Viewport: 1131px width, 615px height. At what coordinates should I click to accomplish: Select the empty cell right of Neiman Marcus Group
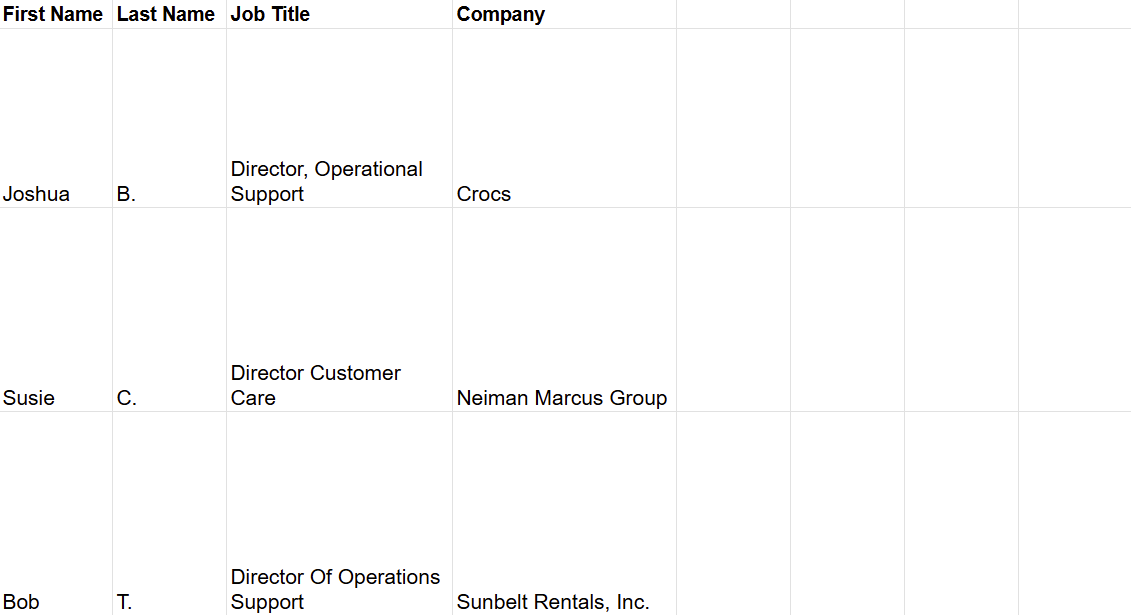pos(734,310)
